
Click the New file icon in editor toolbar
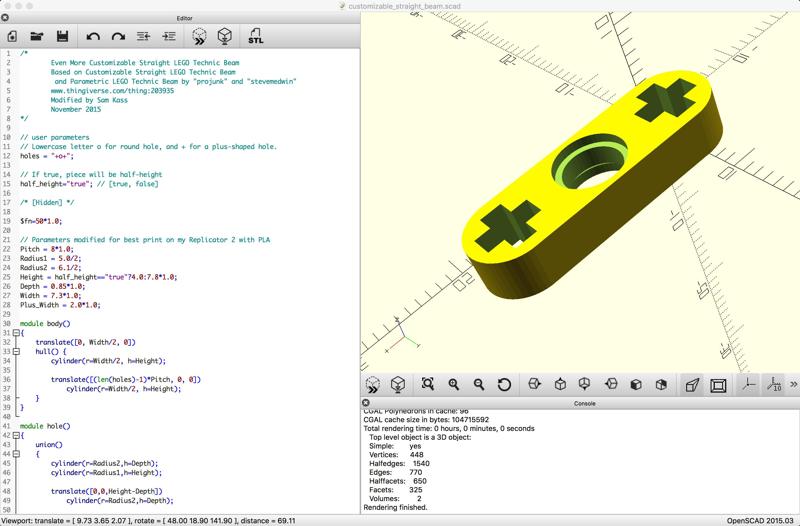12,36
